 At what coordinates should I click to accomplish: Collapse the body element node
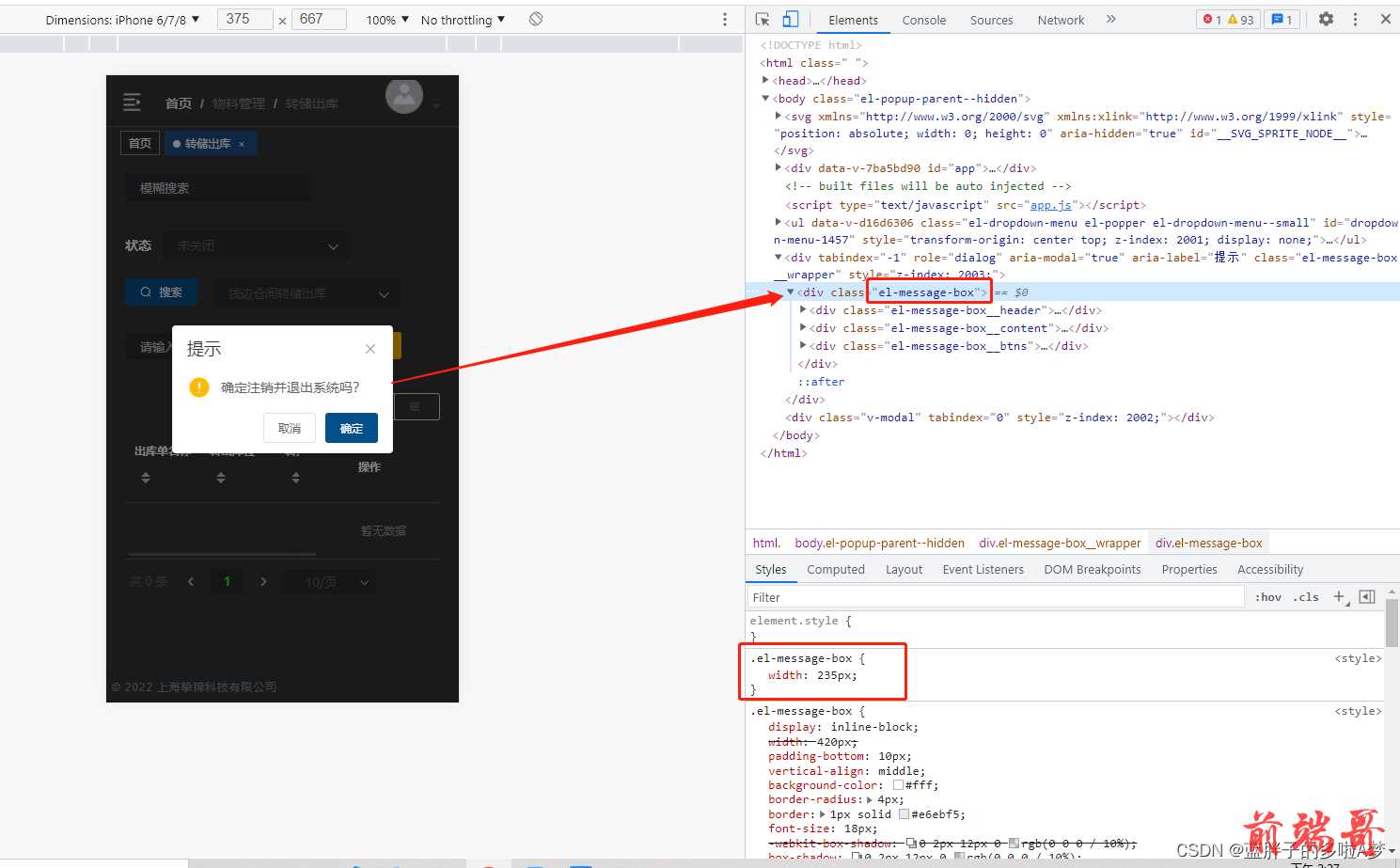tap(766, 99)
